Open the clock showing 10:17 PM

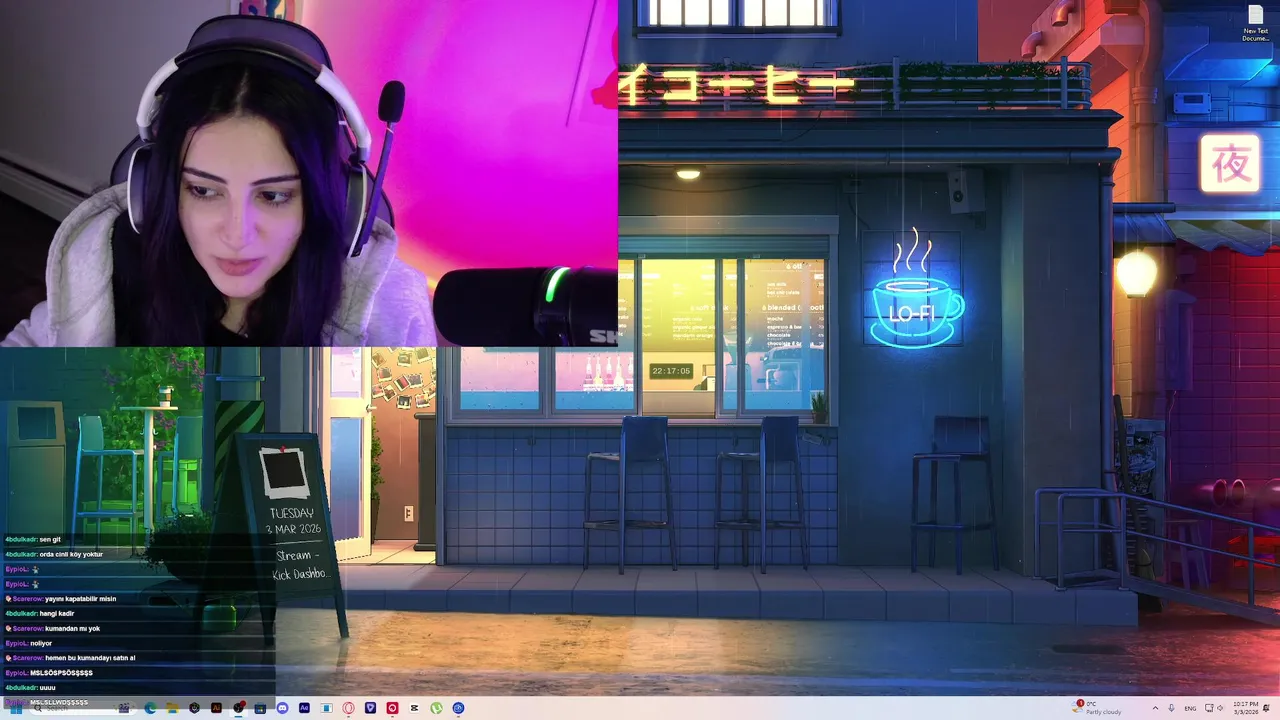(x=1246, y=708)
